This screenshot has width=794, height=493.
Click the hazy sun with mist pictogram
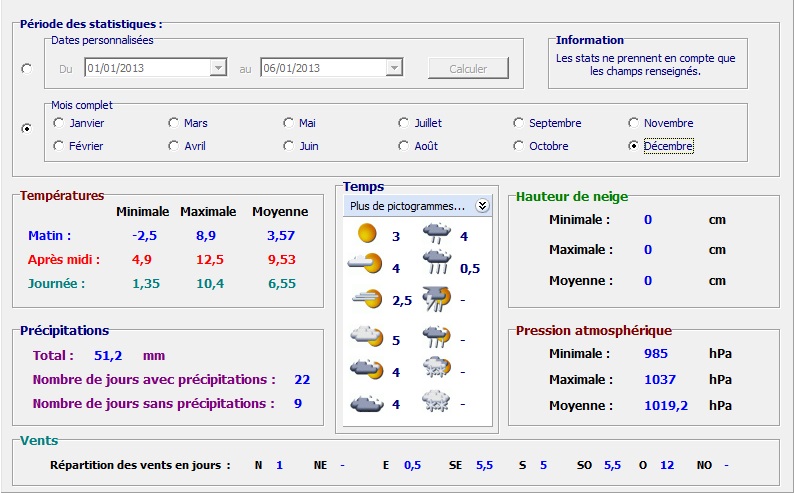pyautogui.click(x=367, y=299)
